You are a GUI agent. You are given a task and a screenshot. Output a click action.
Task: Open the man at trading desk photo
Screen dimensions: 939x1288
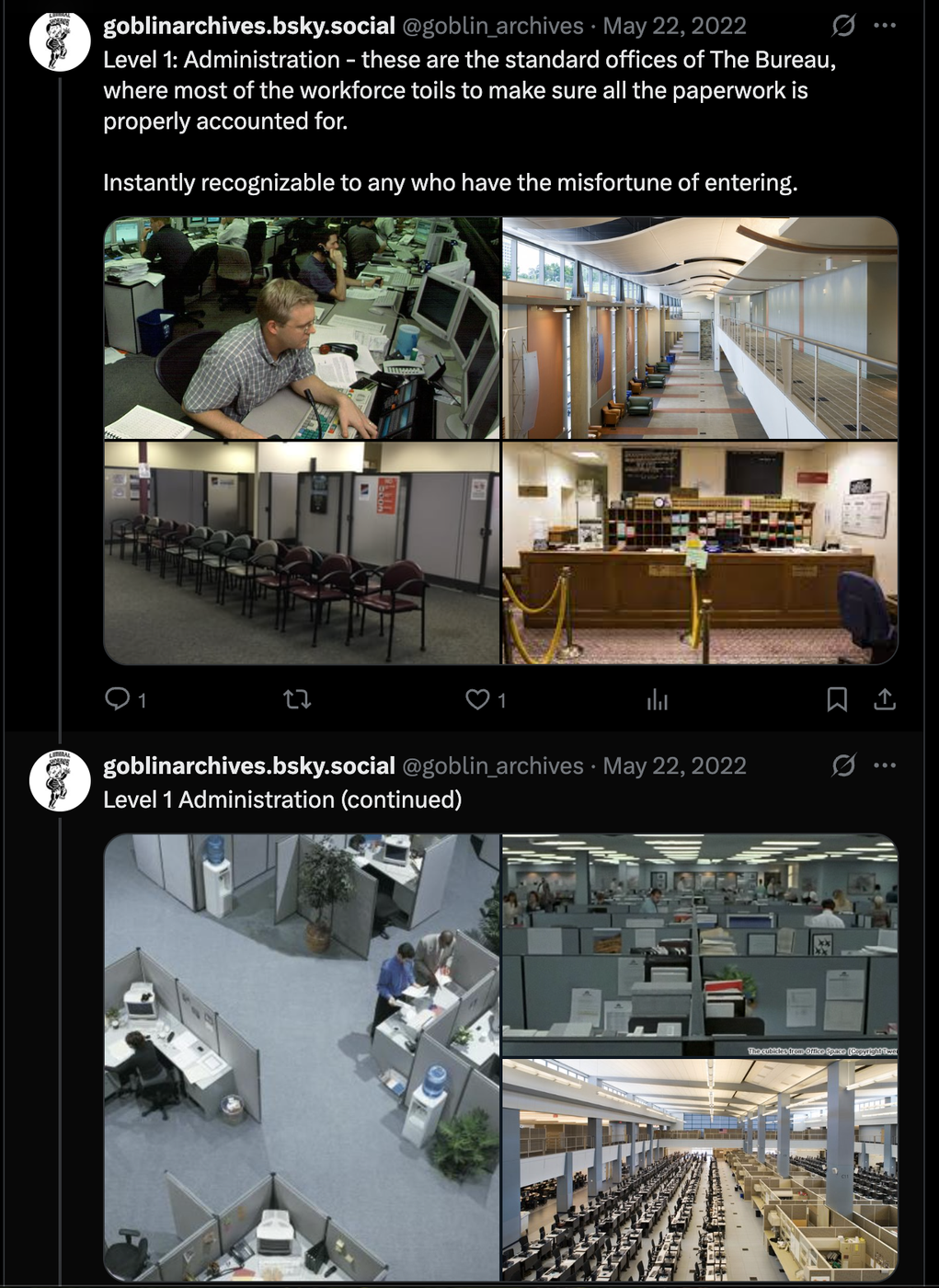click(x=302, y=328)
